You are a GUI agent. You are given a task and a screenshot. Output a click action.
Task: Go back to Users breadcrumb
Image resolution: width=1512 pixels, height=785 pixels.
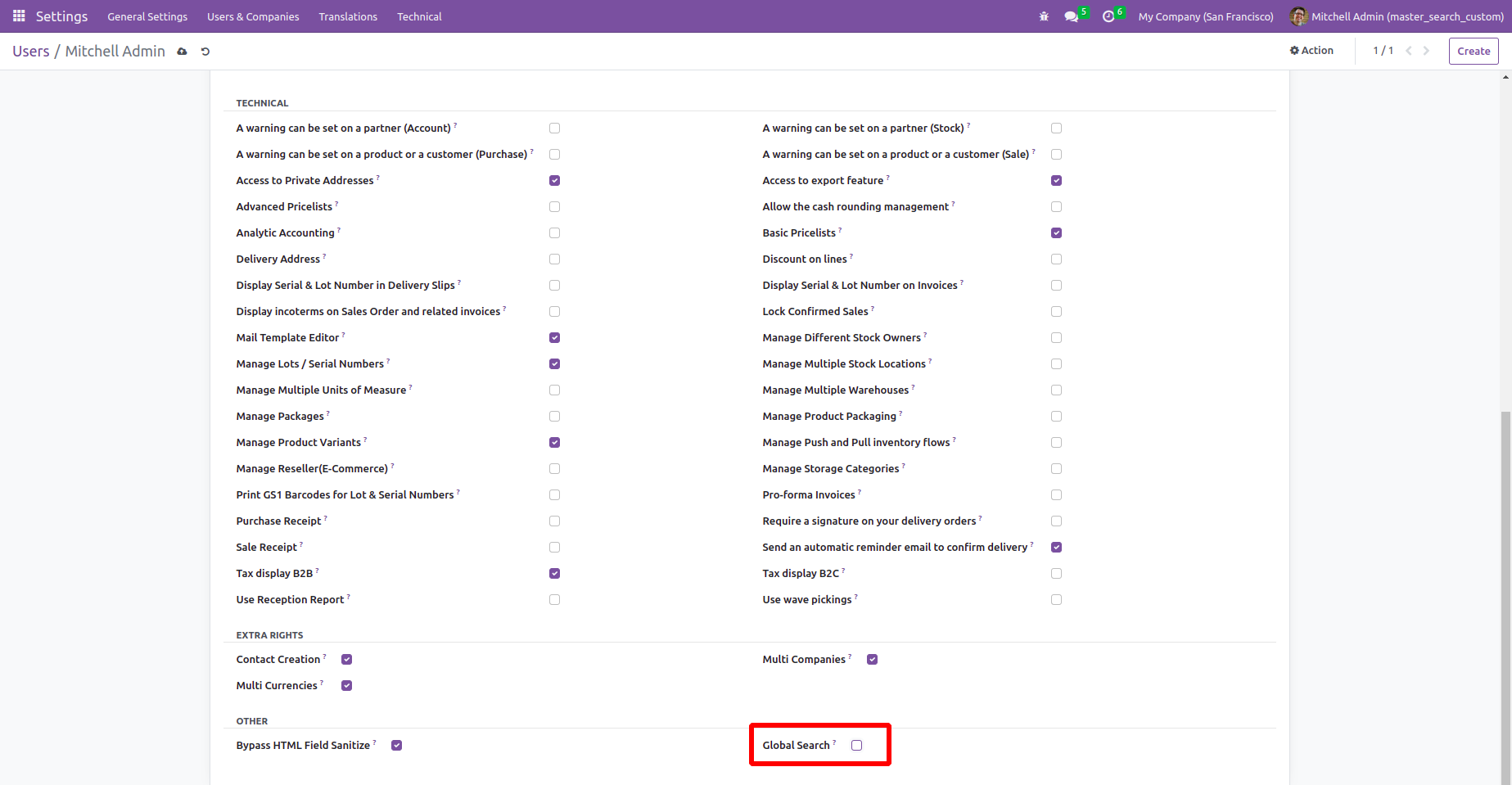pos(31,51)
